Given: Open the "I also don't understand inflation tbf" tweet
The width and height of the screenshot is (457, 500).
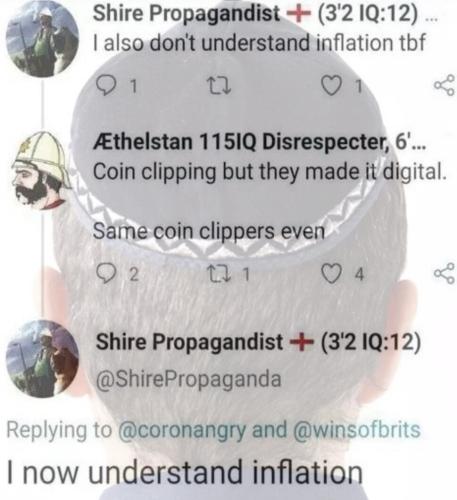Looking at the screenshot, I should pos(259,43).
